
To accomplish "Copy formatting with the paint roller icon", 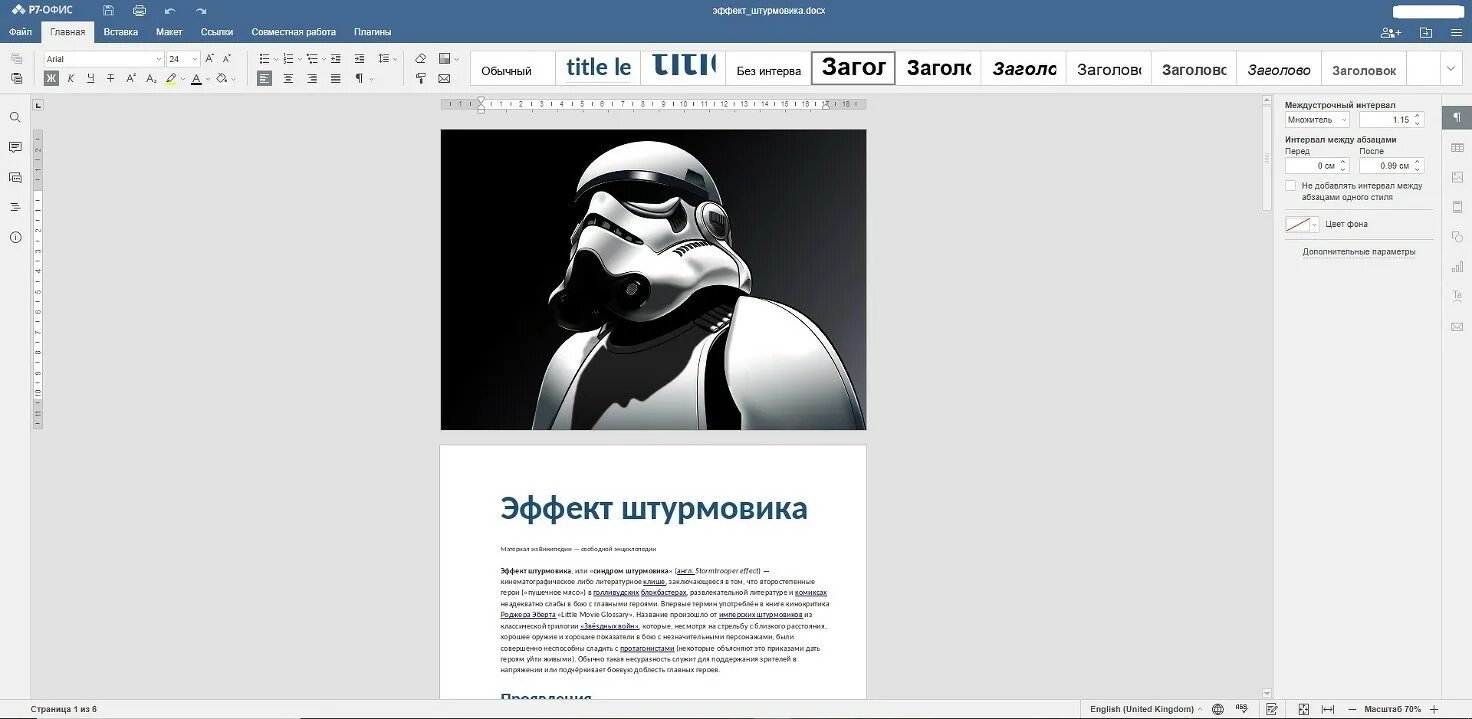I will (x=420, y=78).
